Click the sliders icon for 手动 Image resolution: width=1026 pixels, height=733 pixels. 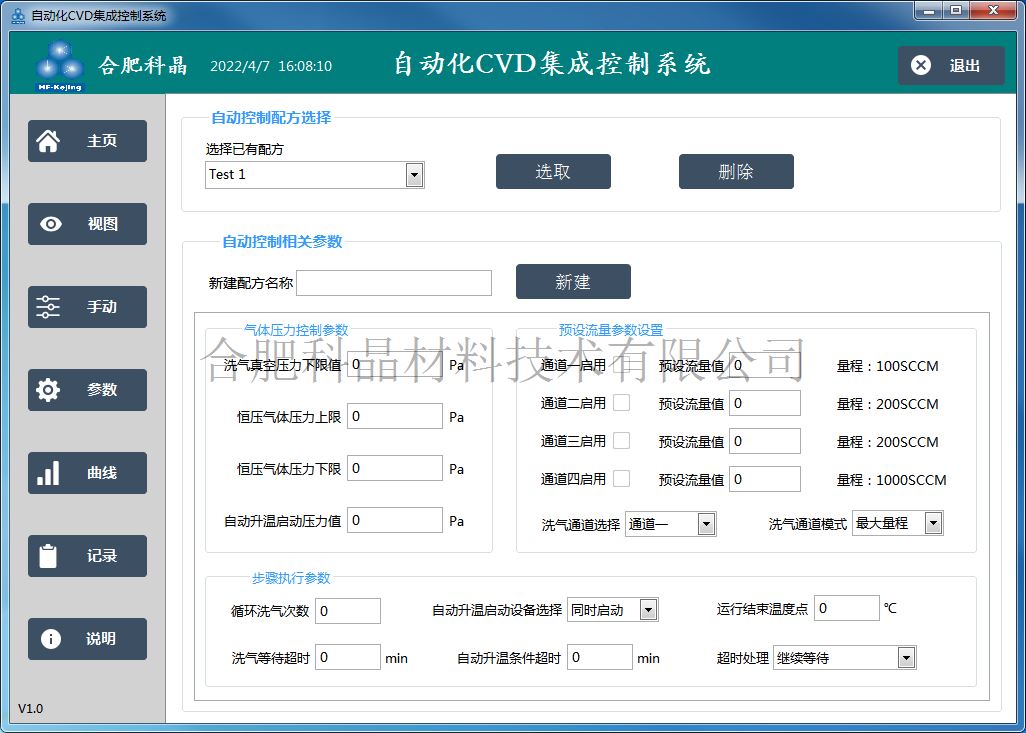coord(48,307)
